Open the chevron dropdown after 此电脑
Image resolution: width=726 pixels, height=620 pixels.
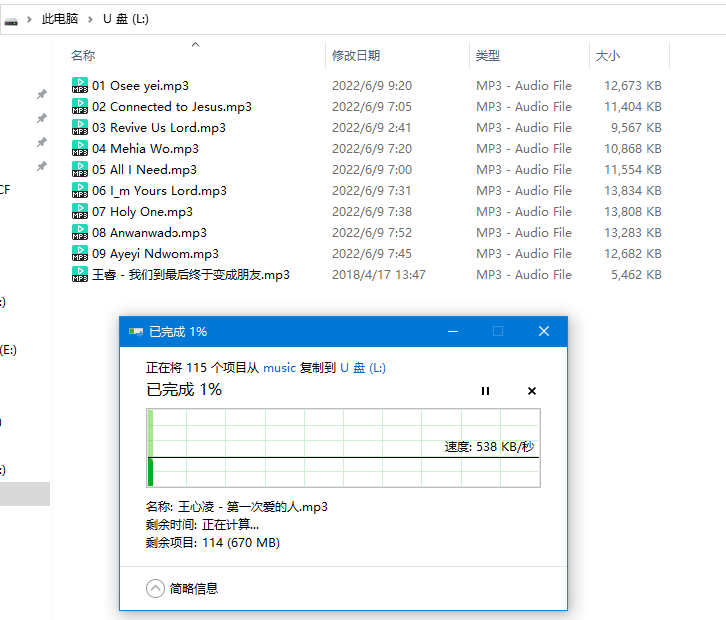coord(91,19)
